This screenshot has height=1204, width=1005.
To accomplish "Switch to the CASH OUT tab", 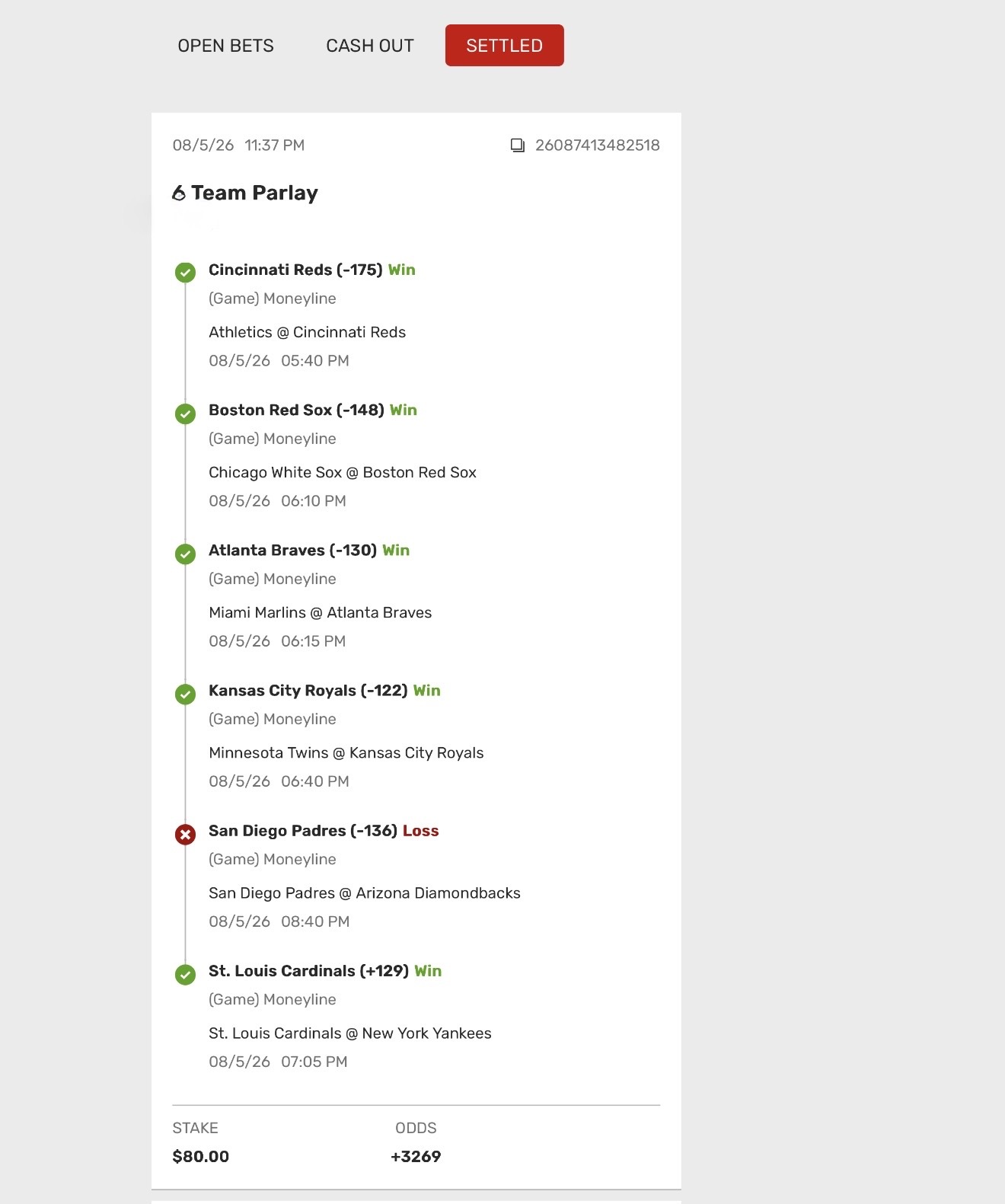I will pyautogui.click(x=370, y=46).
